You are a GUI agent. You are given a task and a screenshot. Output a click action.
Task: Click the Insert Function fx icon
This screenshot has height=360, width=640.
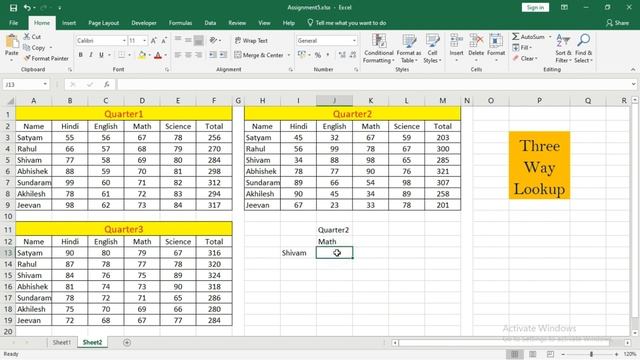click(107, 84)
